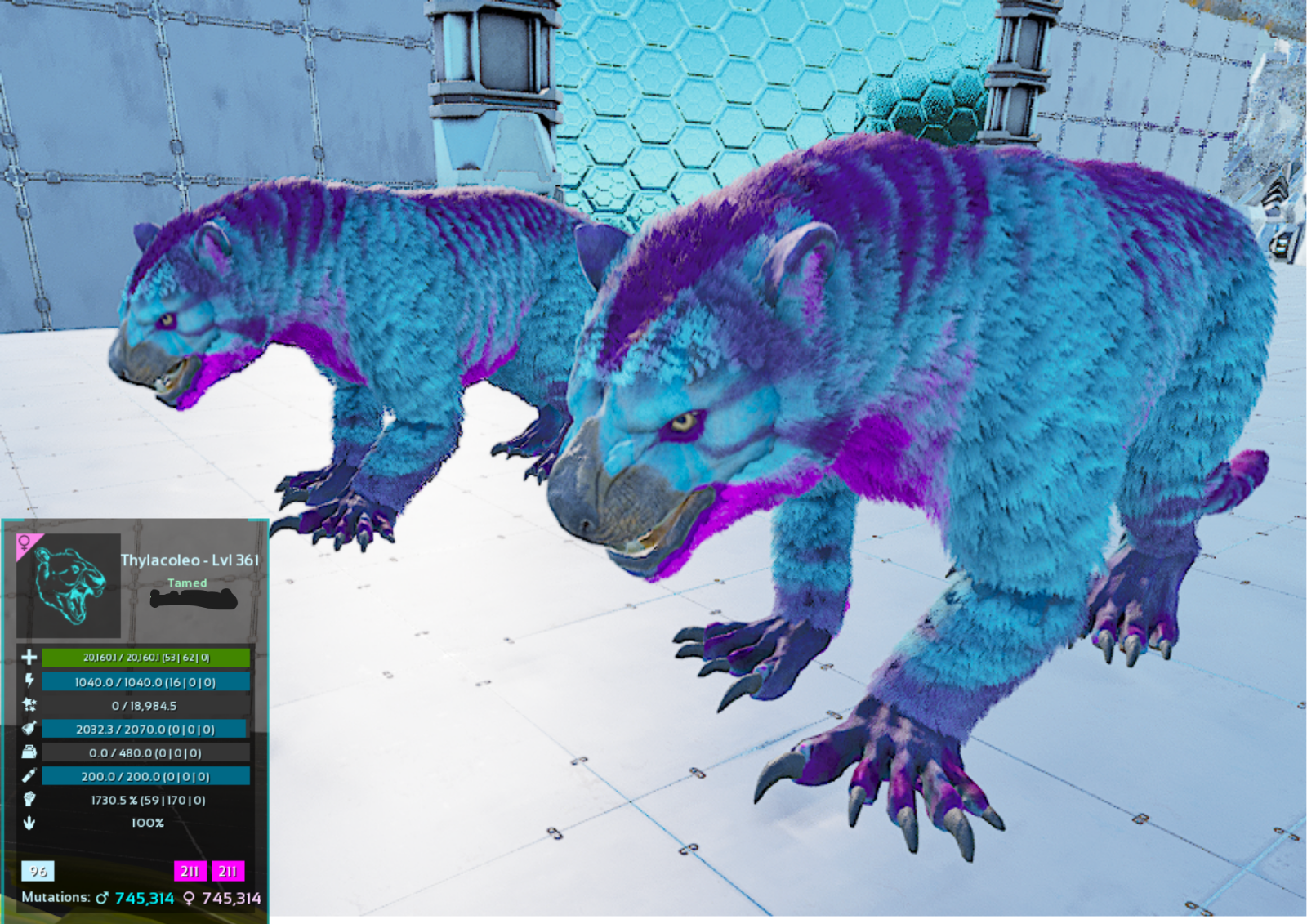This screenshot has width=1307, height=924.
Task: Click the male symbol next to Mutations
Action: 101,896
